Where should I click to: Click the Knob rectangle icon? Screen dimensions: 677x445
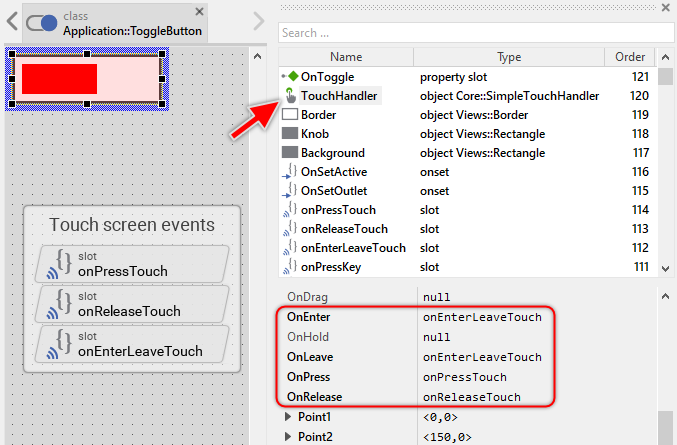[x=290, y=134]
